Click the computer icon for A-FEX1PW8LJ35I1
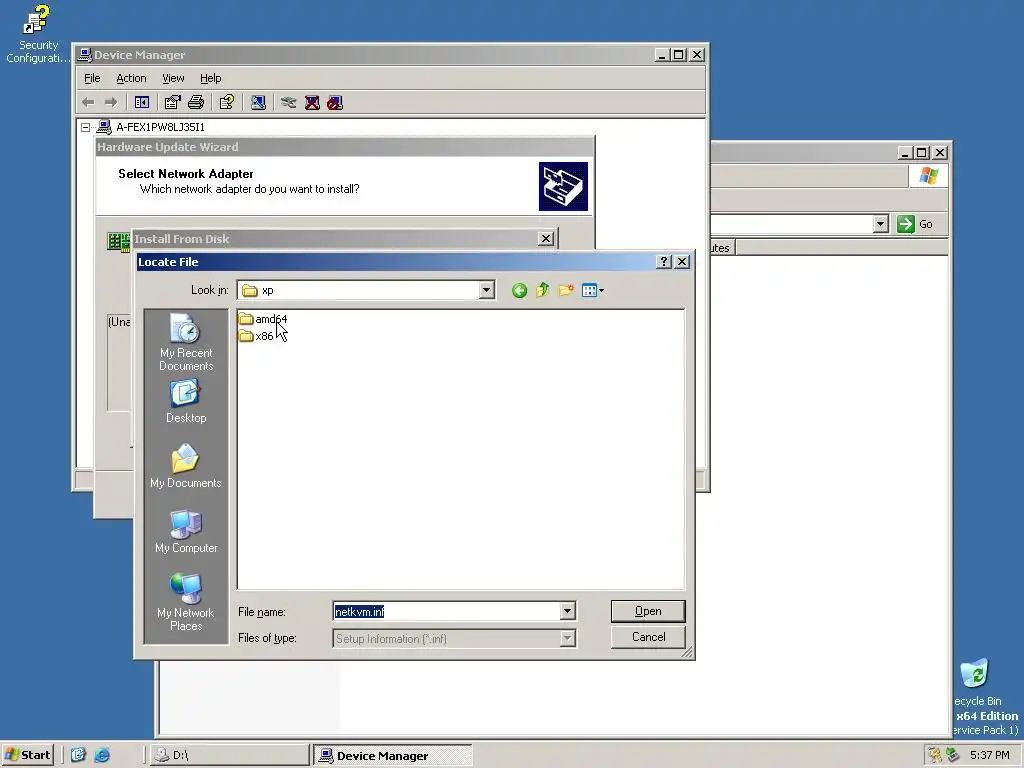Image resolution: width=1024 pixels, height=768 pixels. point(104,127)
